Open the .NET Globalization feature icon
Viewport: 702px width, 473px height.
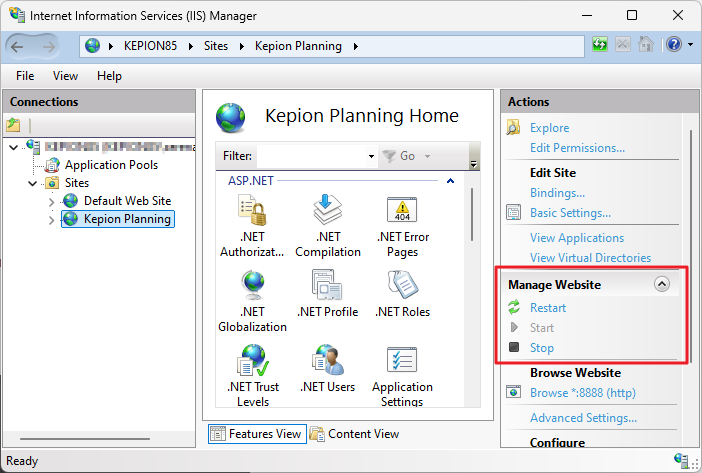tap(253, 285)
